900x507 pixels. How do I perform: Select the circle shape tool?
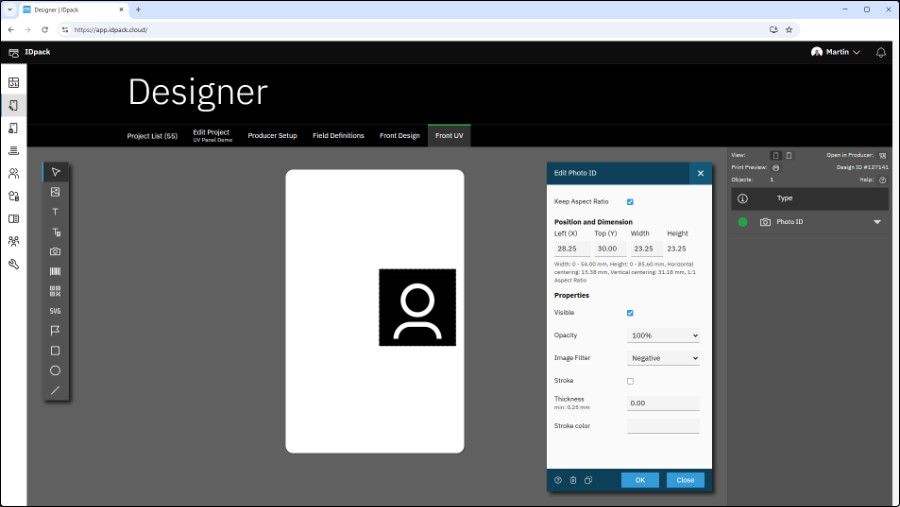[x=55, y=370]
